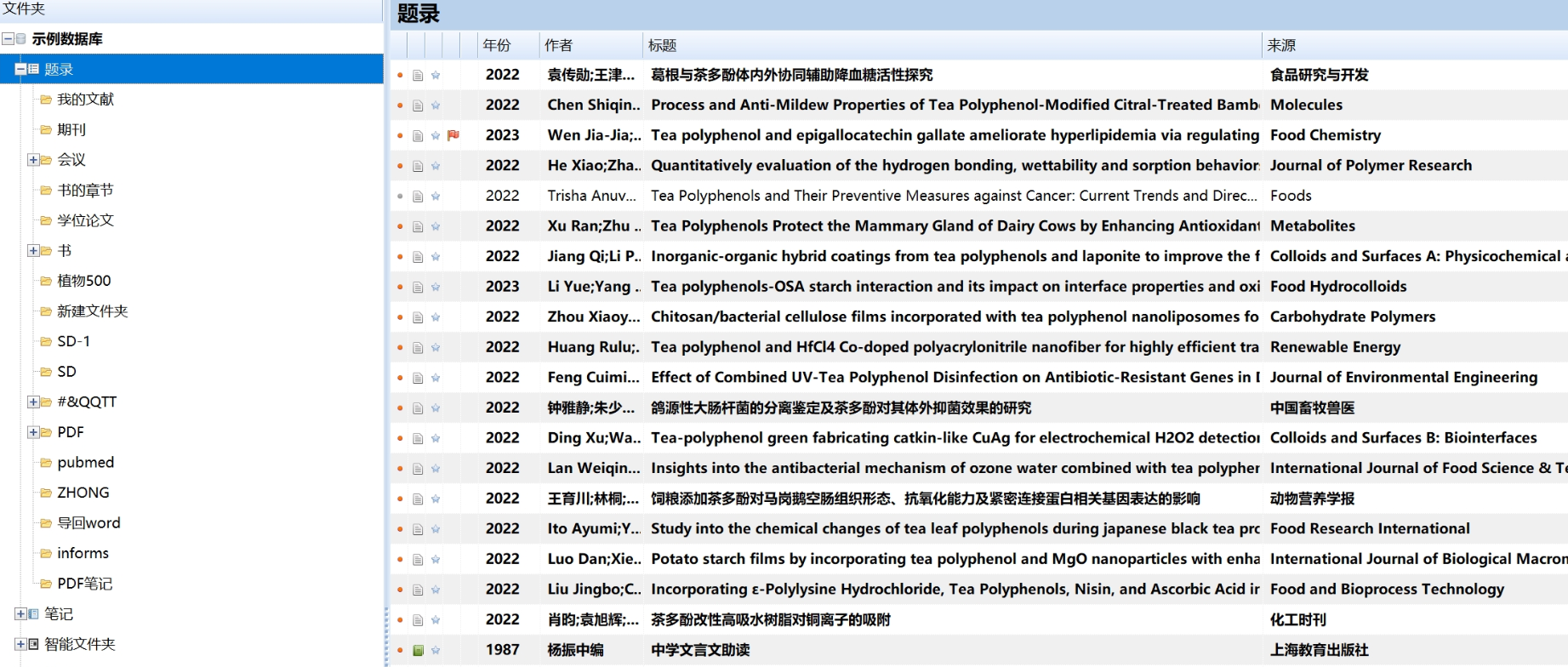Expand the 智能文件夹 node
This screenshot has width=1568, height=667.
pos(20,644)
